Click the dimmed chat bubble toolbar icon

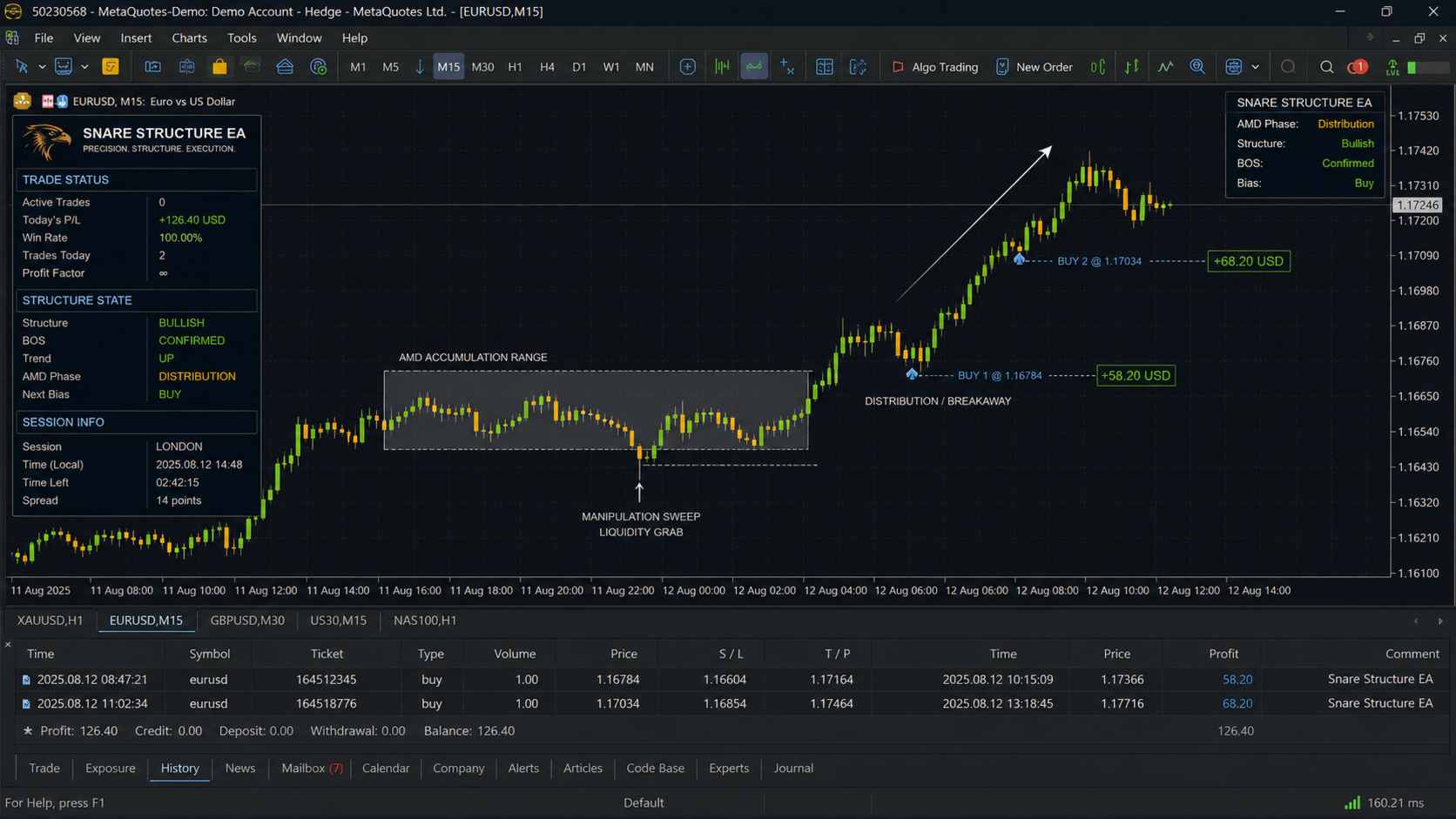click(1288, 66)
